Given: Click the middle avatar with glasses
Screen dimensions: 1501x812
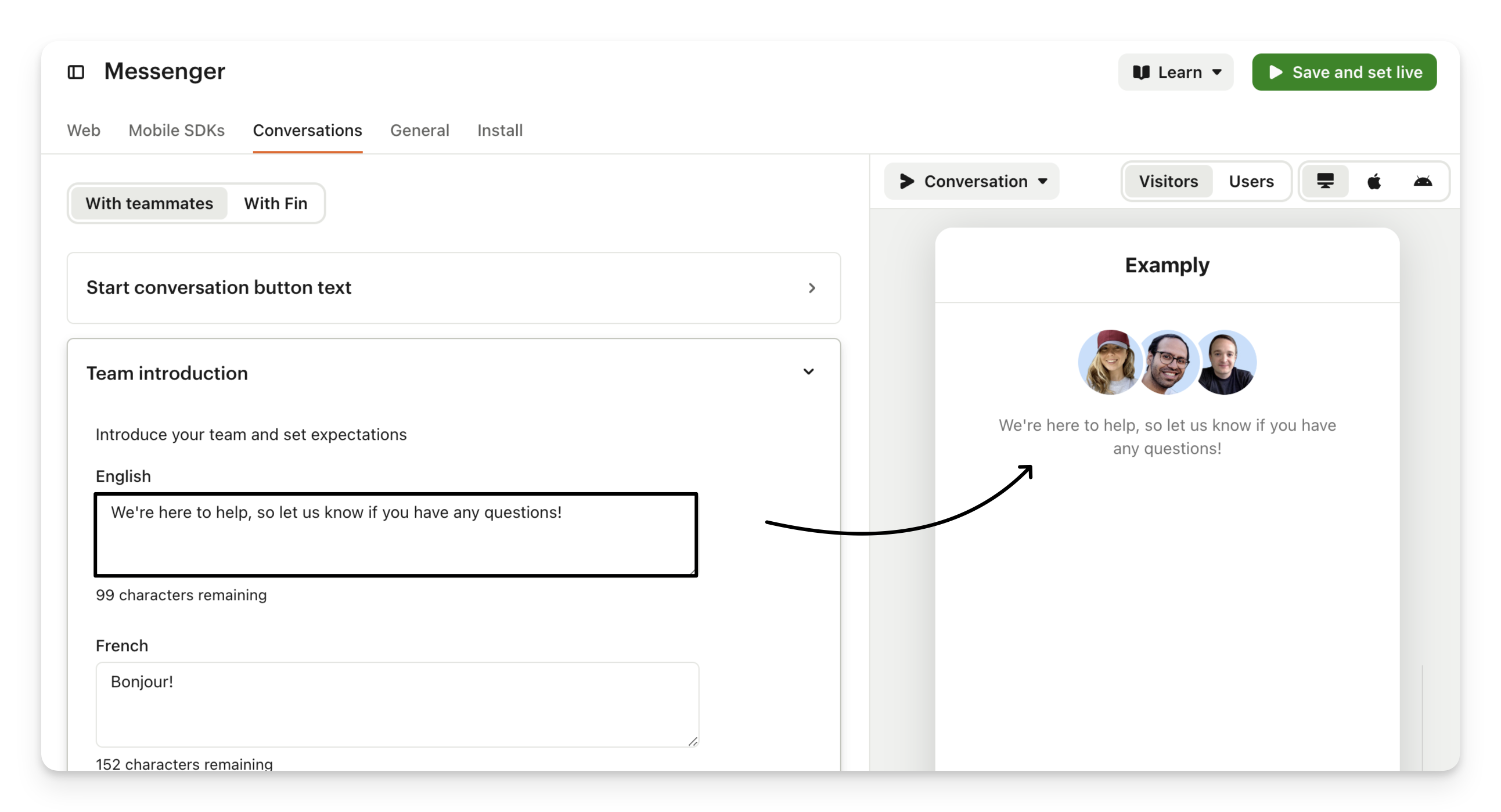Looking at the screenshot, I should pos(1167,362).
